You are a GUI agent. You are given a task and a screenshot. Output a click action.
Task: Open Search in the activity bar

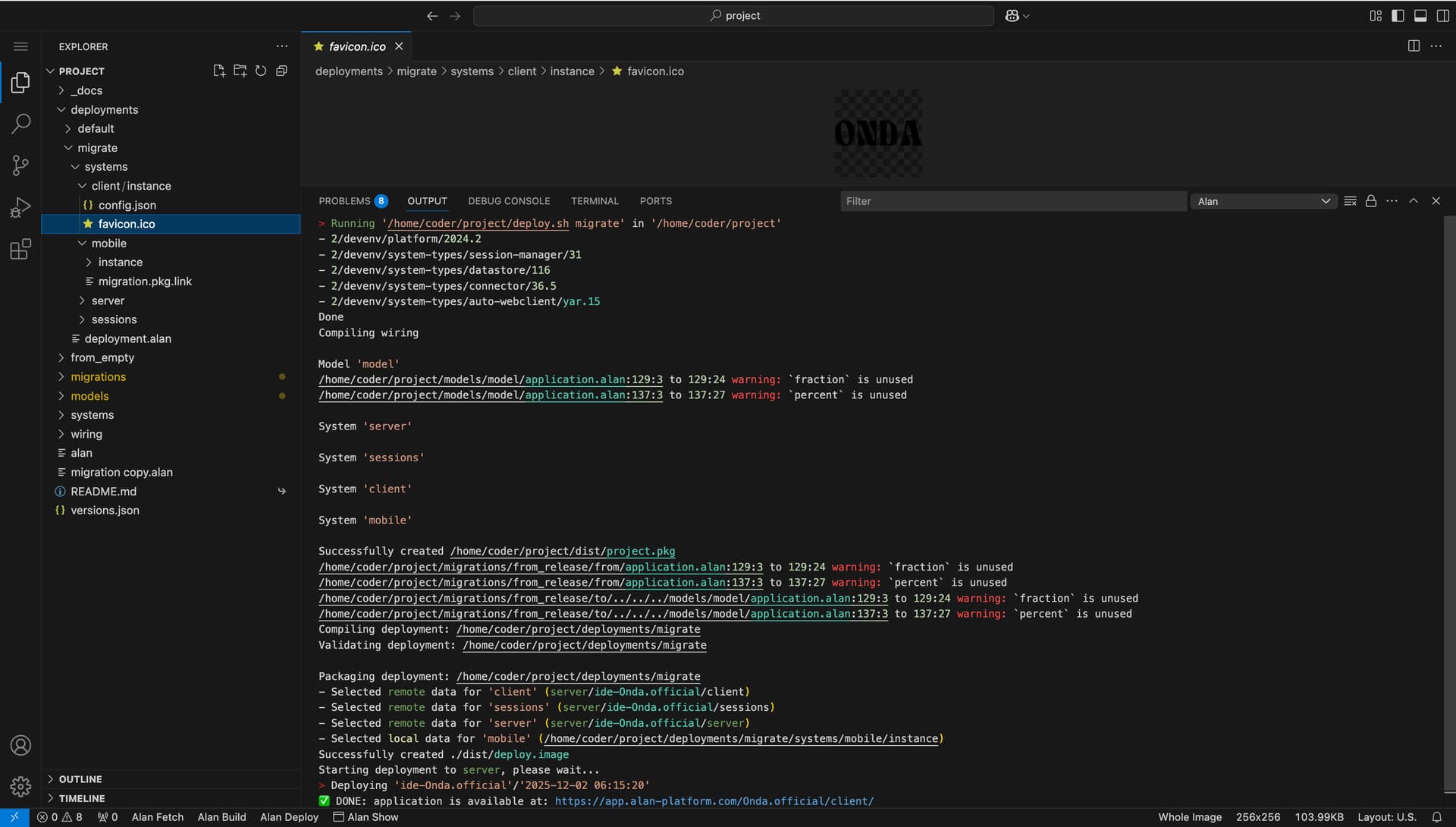point(20,123)
